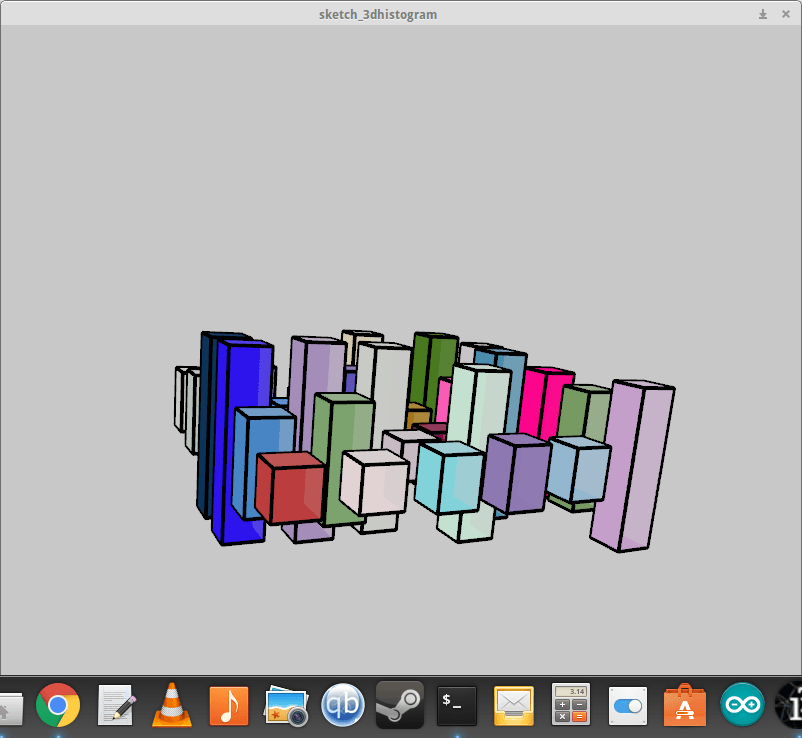Image resolution: width=802 pixels, height=738 pixels.
Task: Launch the calculator app
Action: 570,705
